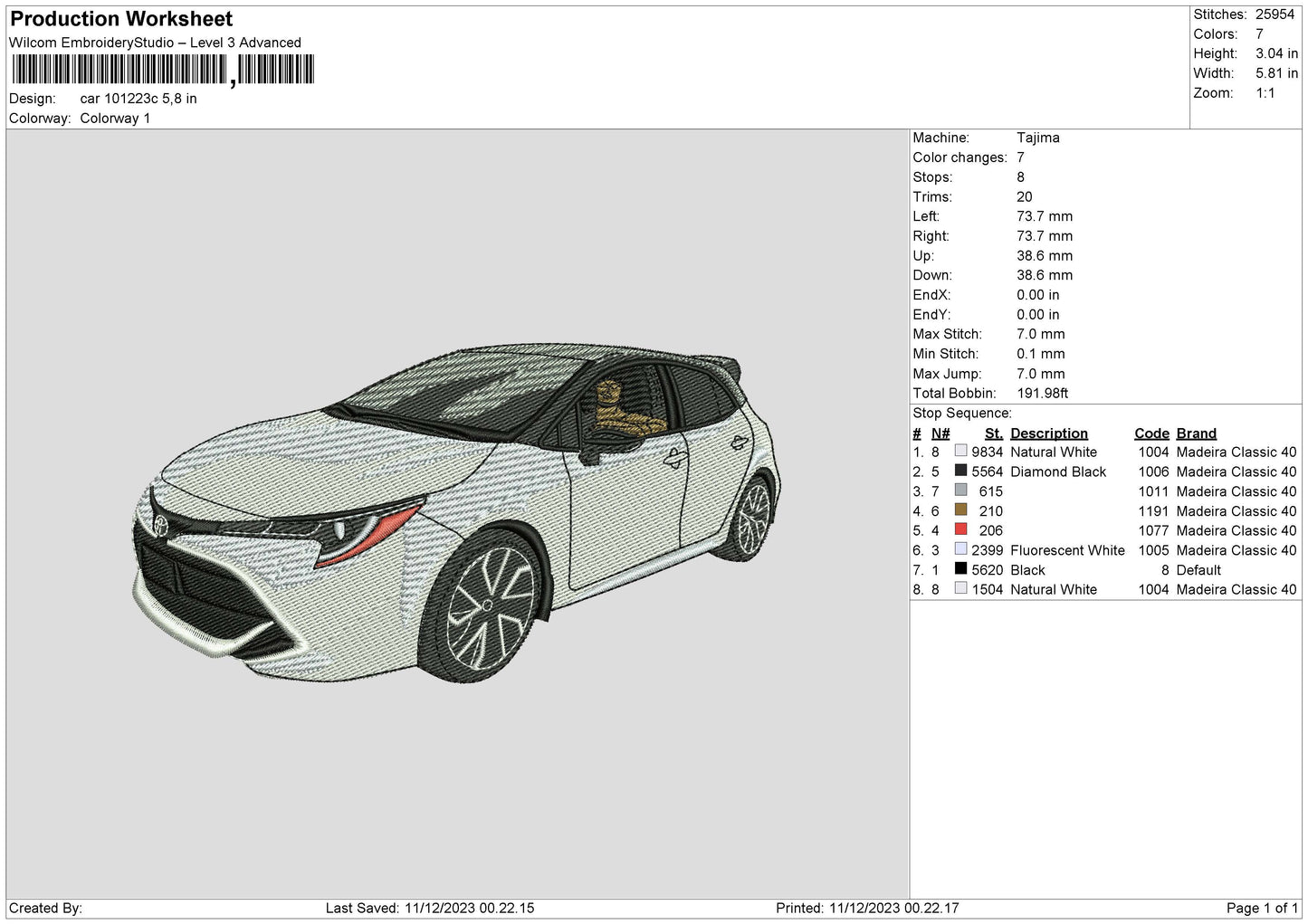Click the Natural White 1504 swatch

(x=960, y=589)
